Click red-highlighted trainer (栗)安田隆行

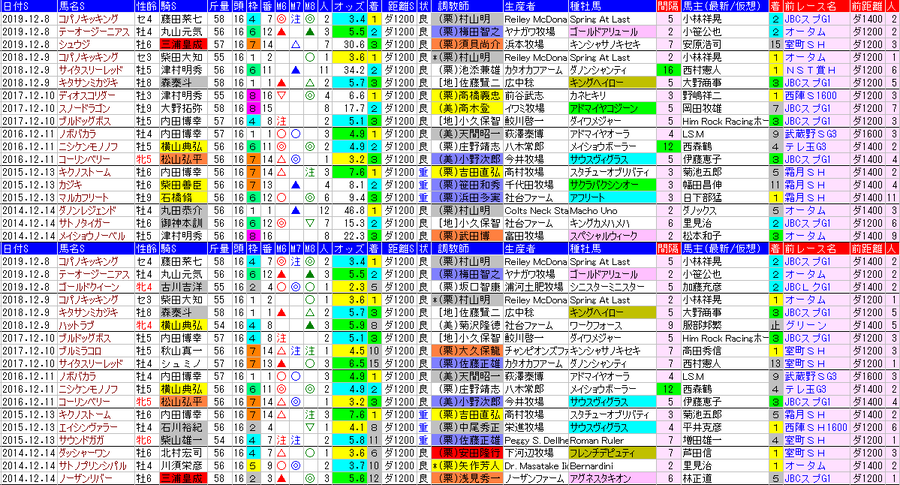pyautogui.click(x=468, y=453)
